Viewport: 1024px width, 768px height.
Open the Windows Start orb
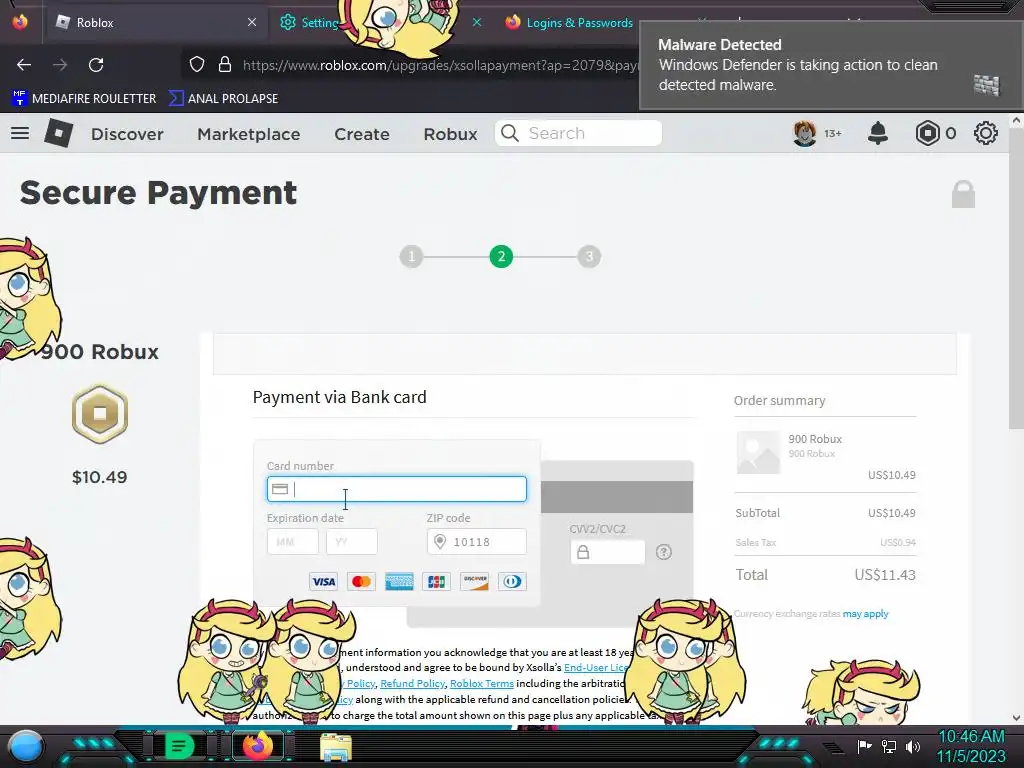26,746
